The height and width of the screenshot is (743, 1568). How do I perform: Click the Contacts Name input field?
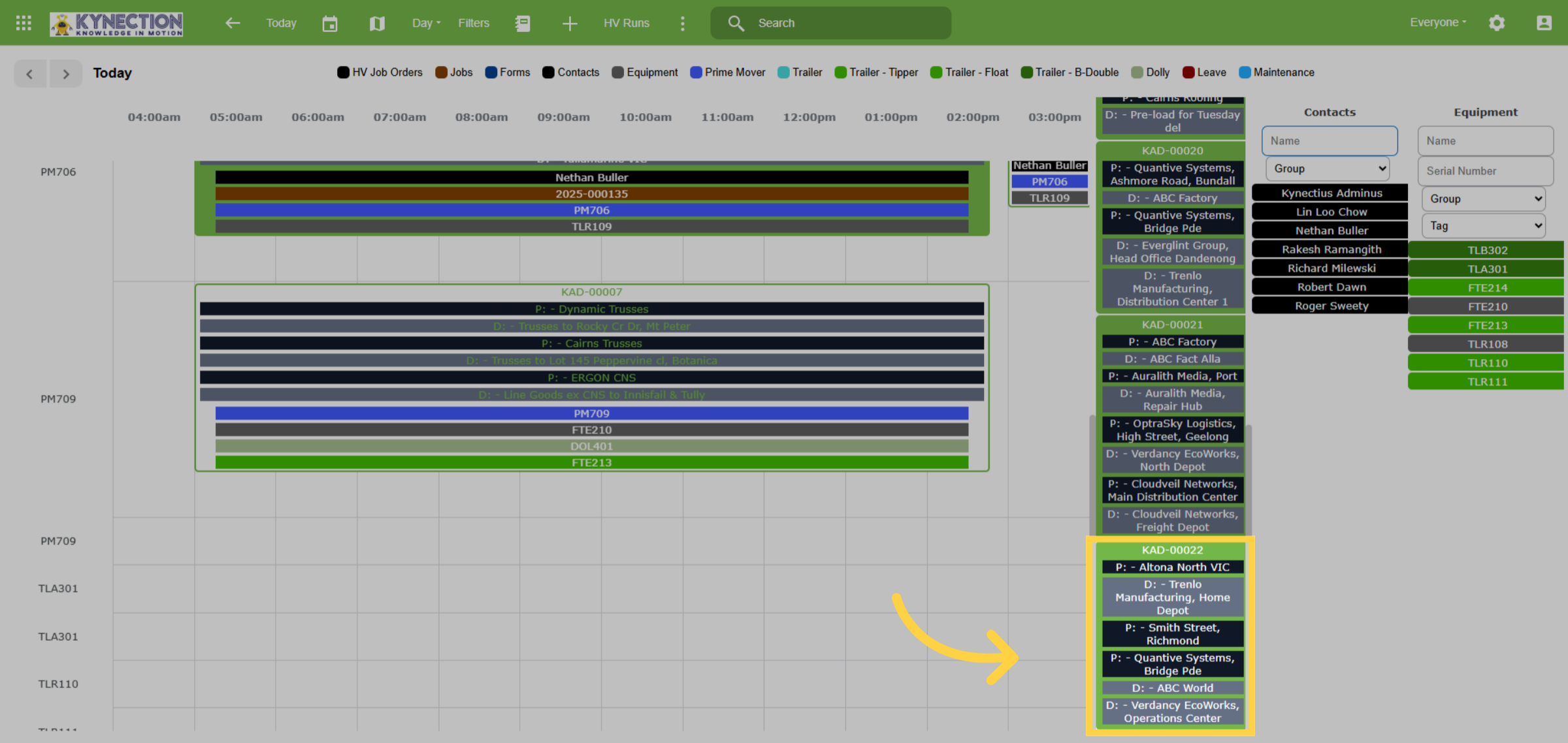coord(1330,141)
